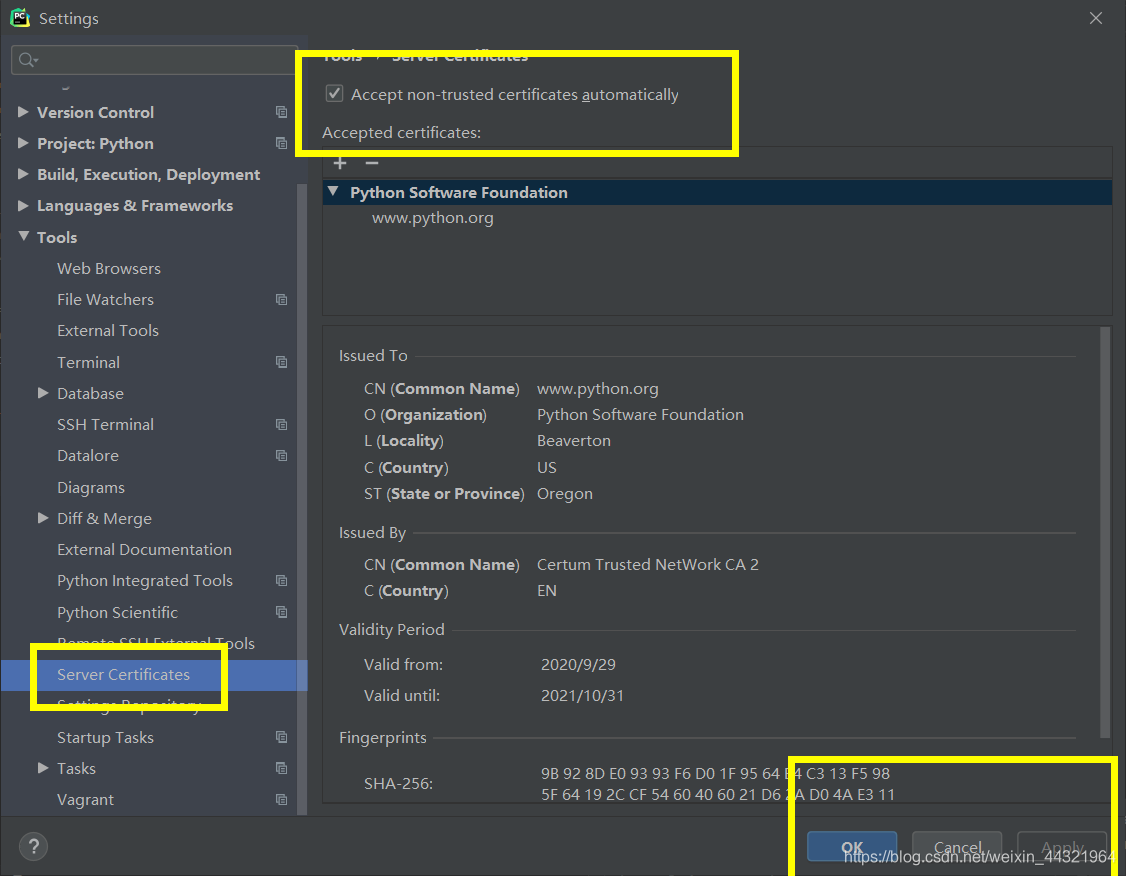Image resolution: width=1126 pixels, height=876 pixels.
Task: Click project-level icon beside Datalore
Action: pos(282,455)
